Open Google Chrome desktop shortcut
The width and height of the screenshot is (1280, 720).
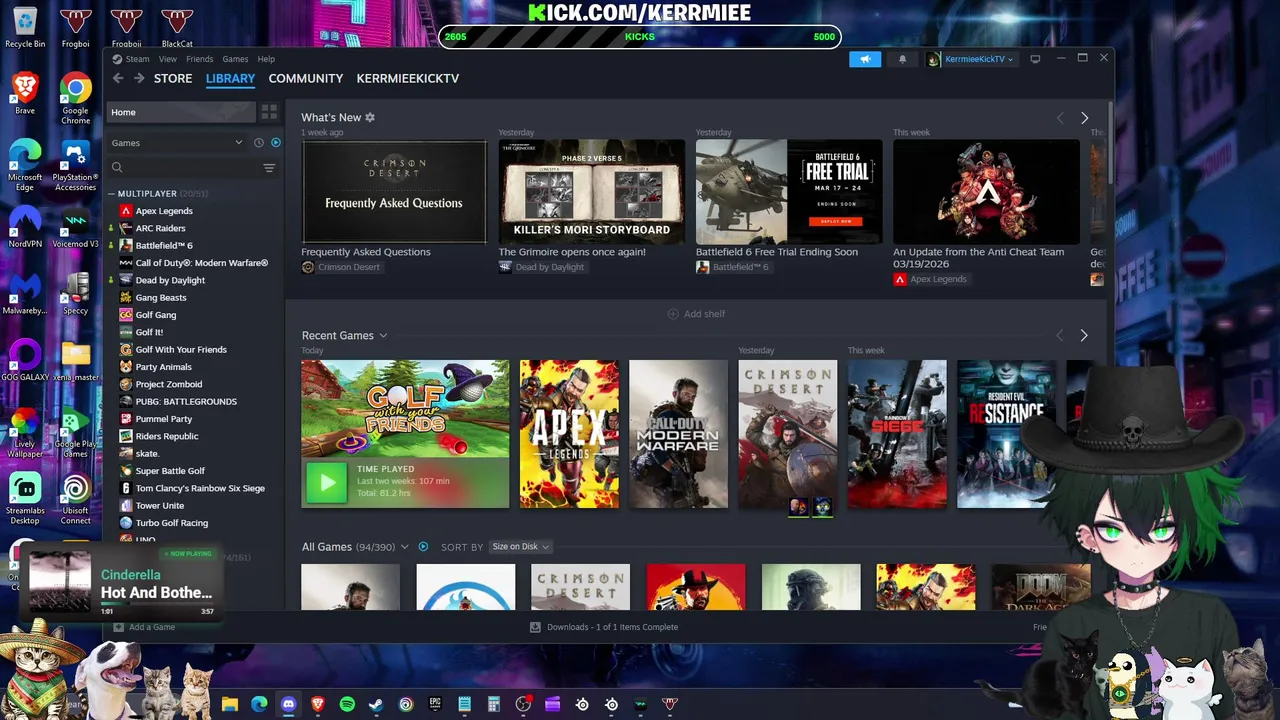click(x=75, y=98)
